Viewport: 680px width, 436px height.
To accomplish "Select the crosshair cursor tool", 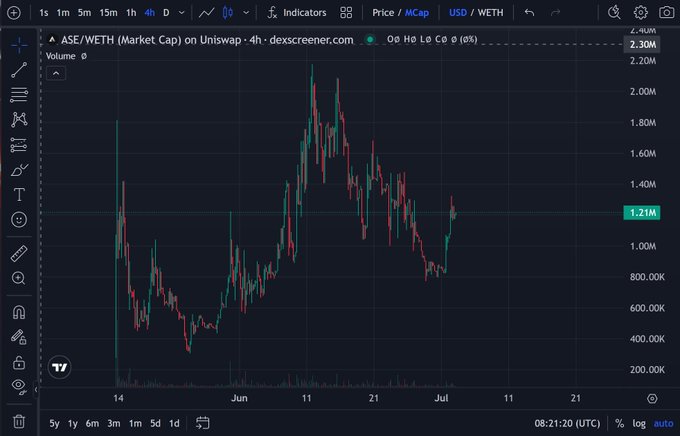I will tap(19, 45).
